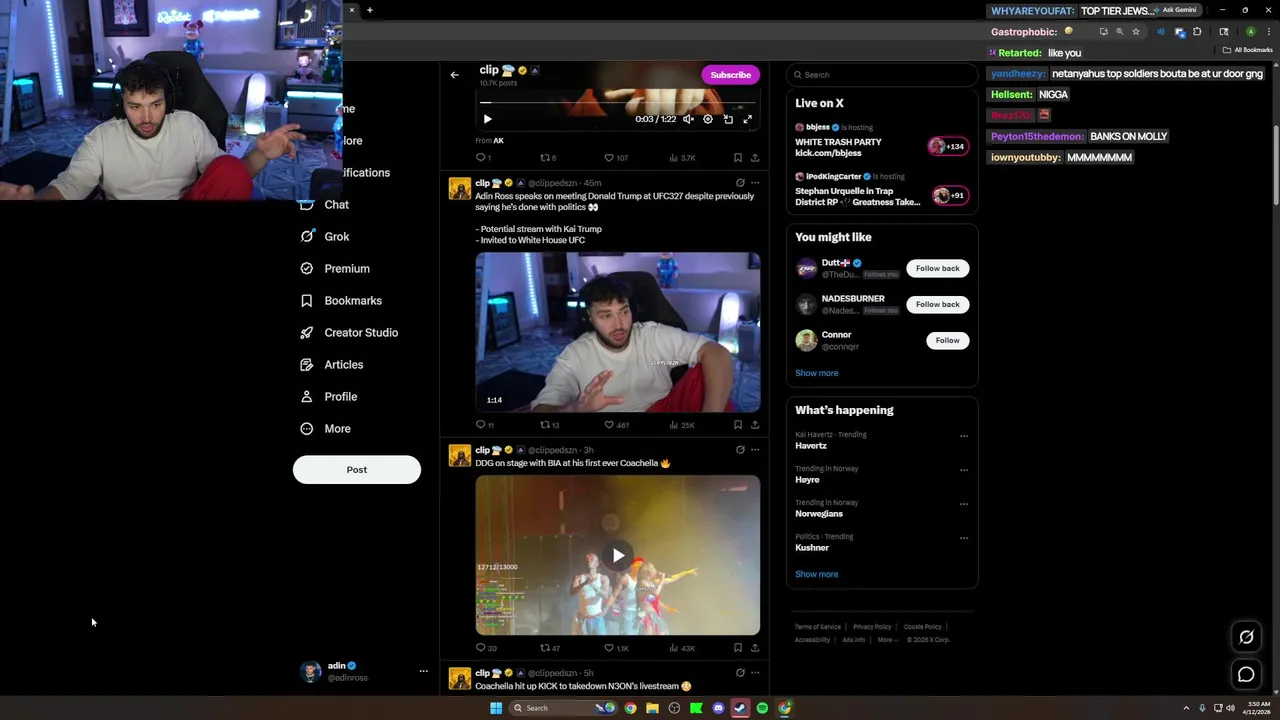Follow back Dutt

[938, 268]
